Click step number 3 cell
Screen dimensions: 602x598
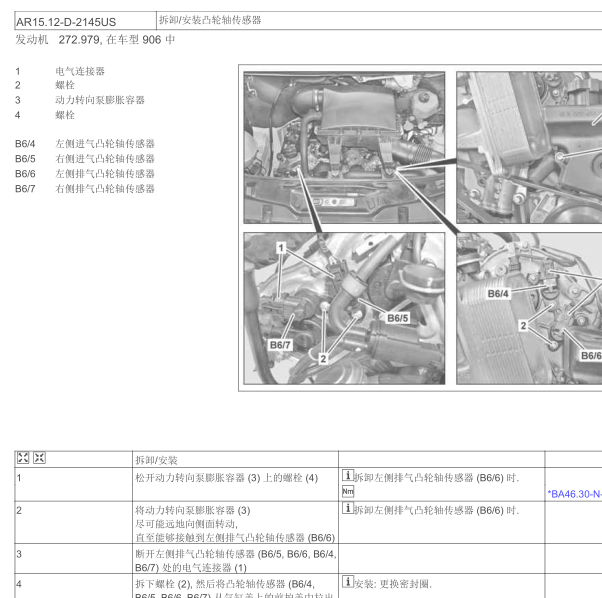pos(73,558)
